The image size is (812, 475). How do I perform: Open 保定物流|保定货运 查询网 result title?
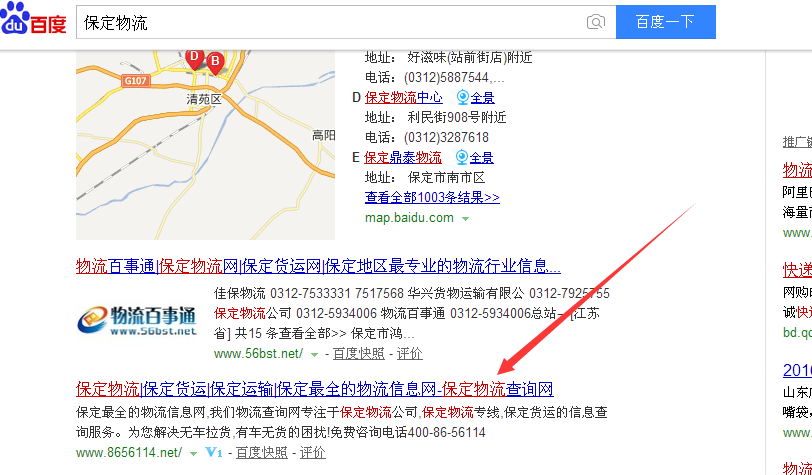tap(315, 389)
